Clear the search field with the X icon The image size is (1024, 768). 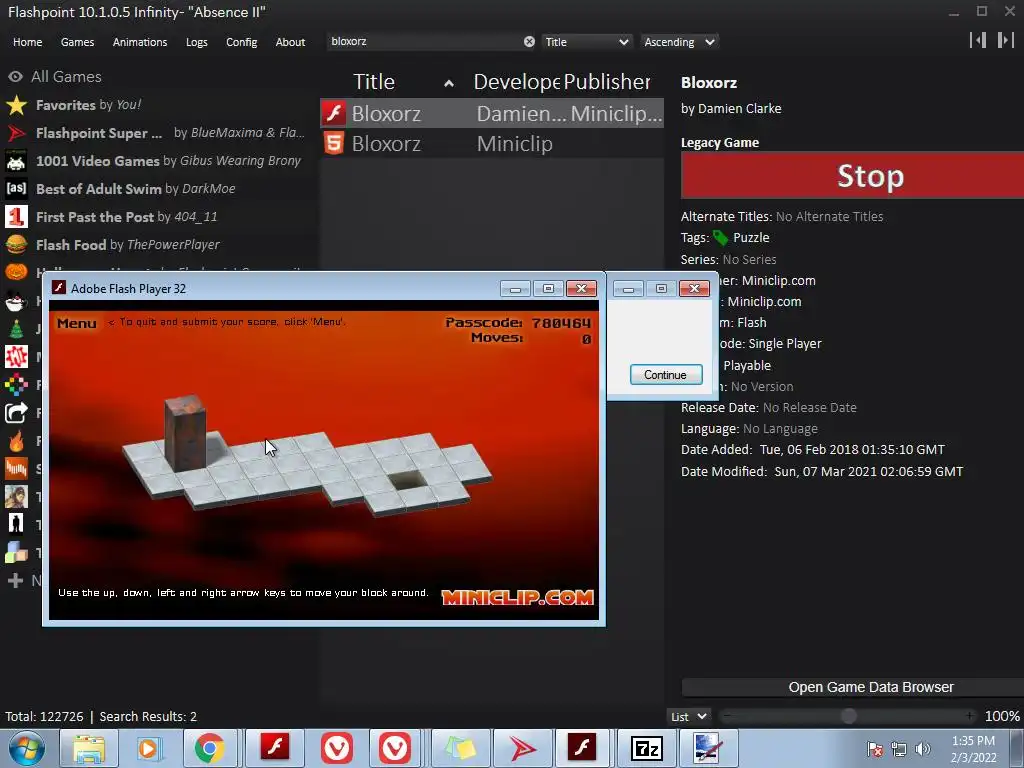pyautogui.click(x=529, y=42)
